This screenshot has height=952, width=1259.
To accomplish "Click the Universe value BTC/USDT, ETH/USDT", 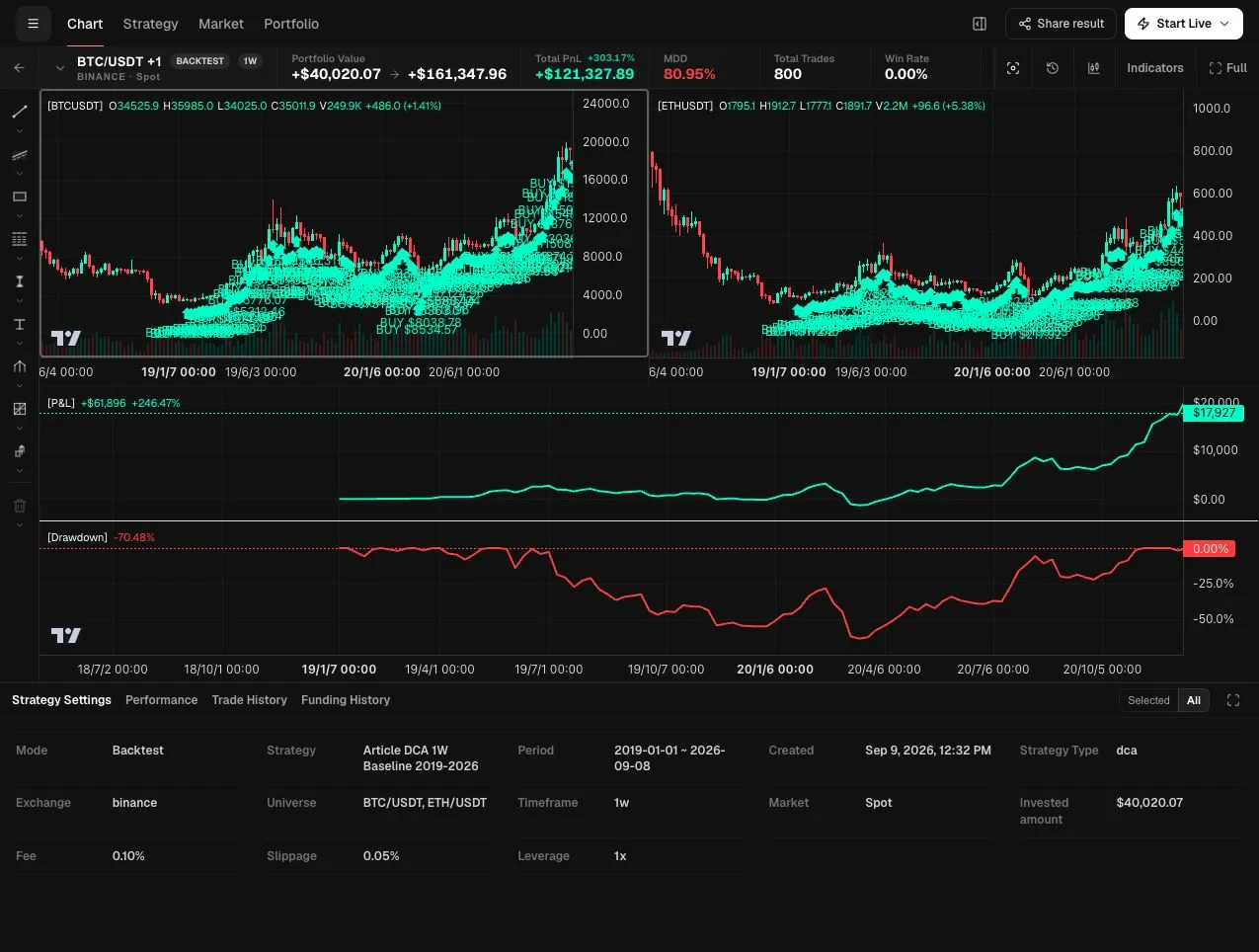I will point(425,803).
